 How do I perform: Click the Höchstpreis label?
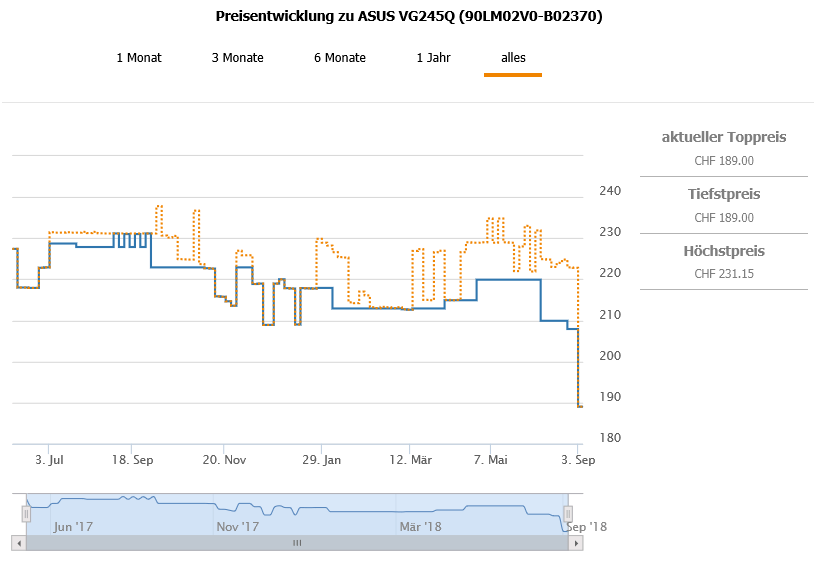pos(724,251)
